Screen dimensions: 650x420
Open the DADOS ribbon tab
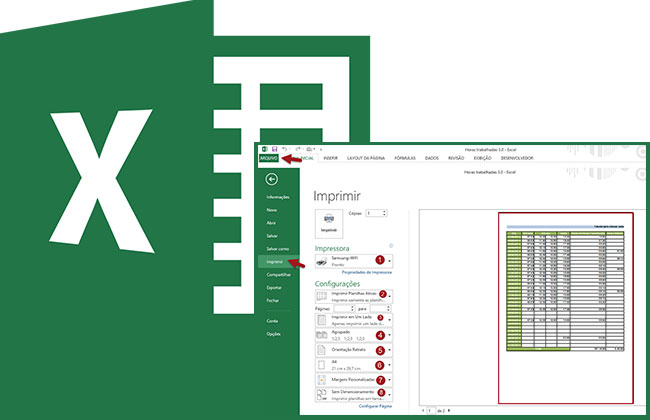(x=432, y=158)
